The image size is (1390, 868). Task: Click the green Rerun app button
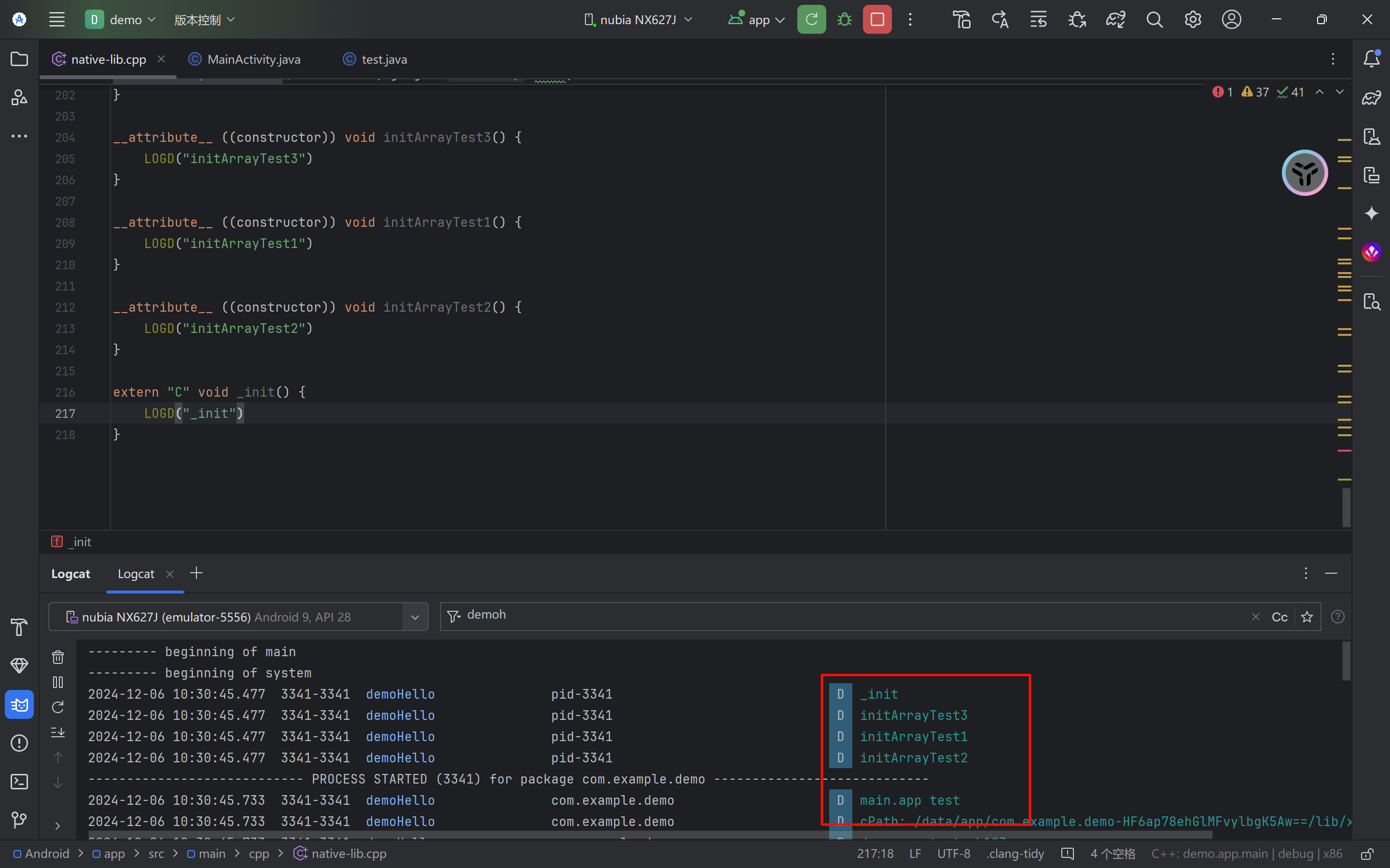[811, 19]
